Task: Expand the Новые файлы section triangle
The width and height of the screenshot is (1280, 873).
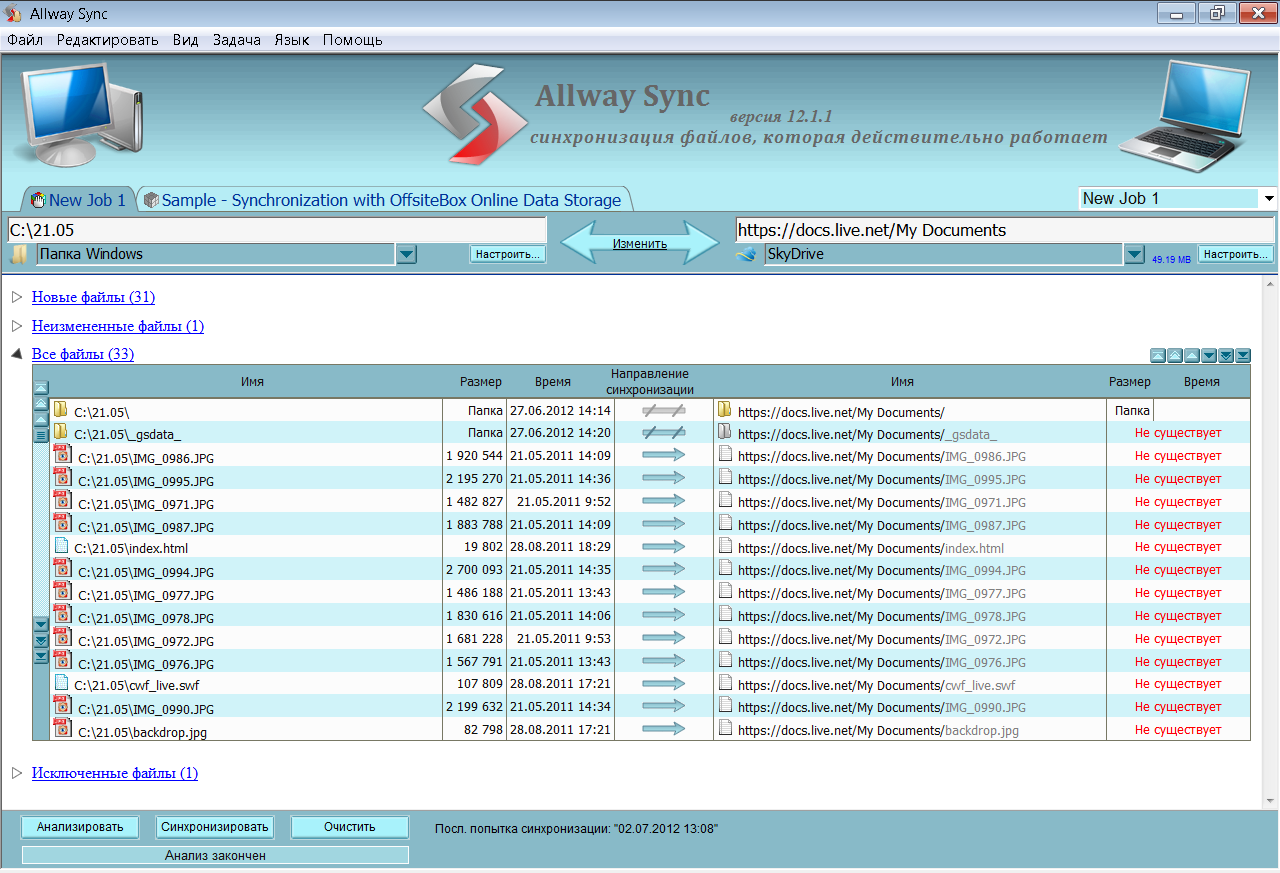Action: click(x=16, y=297)
